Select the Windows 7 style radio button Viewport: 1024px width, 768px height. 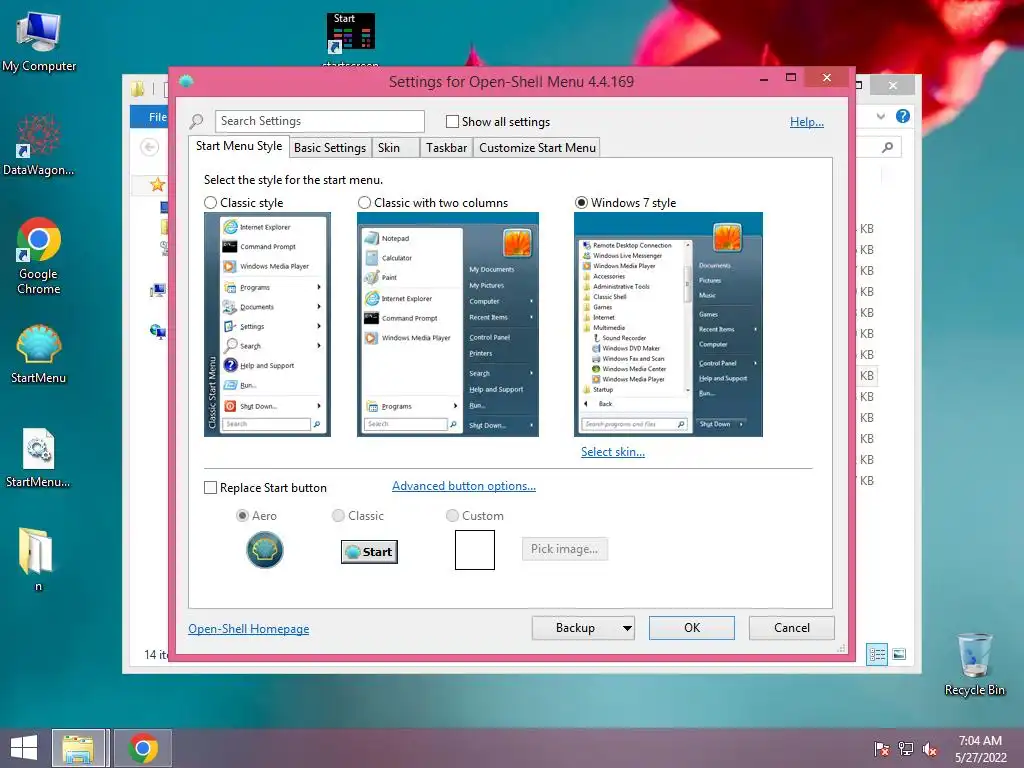coord(581,202)
